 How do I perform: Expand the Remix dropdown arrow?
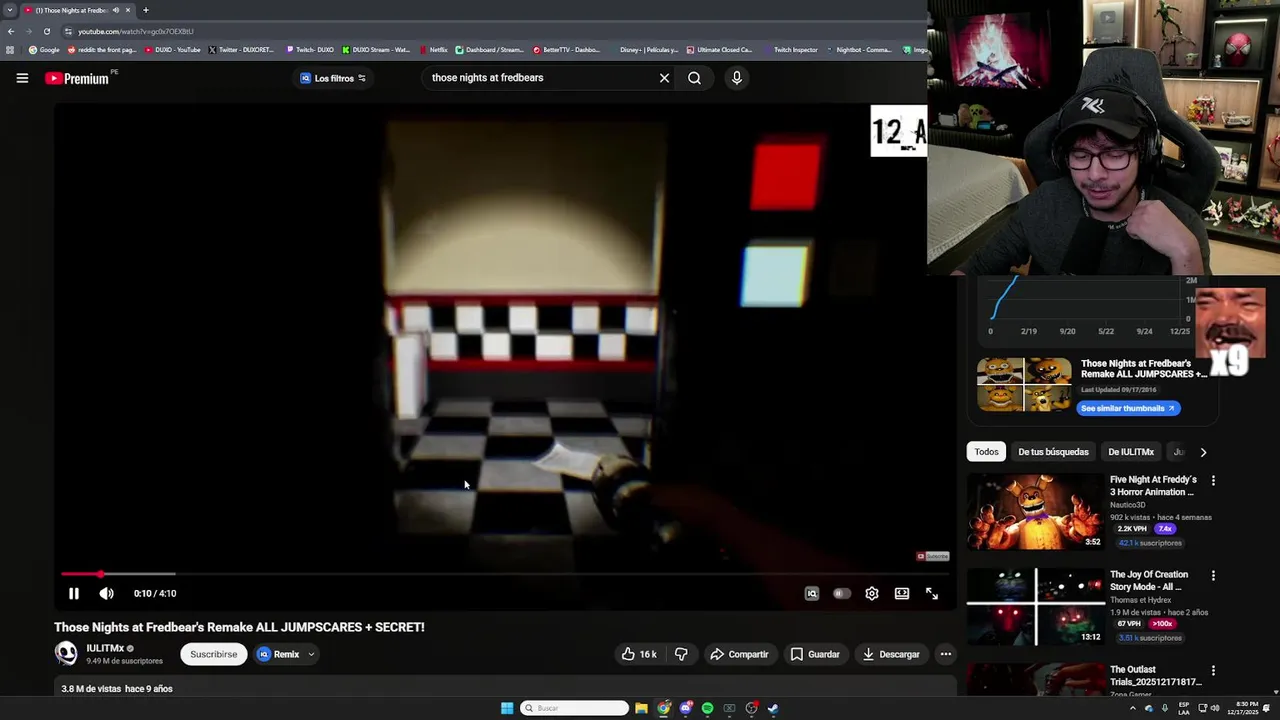311,654
